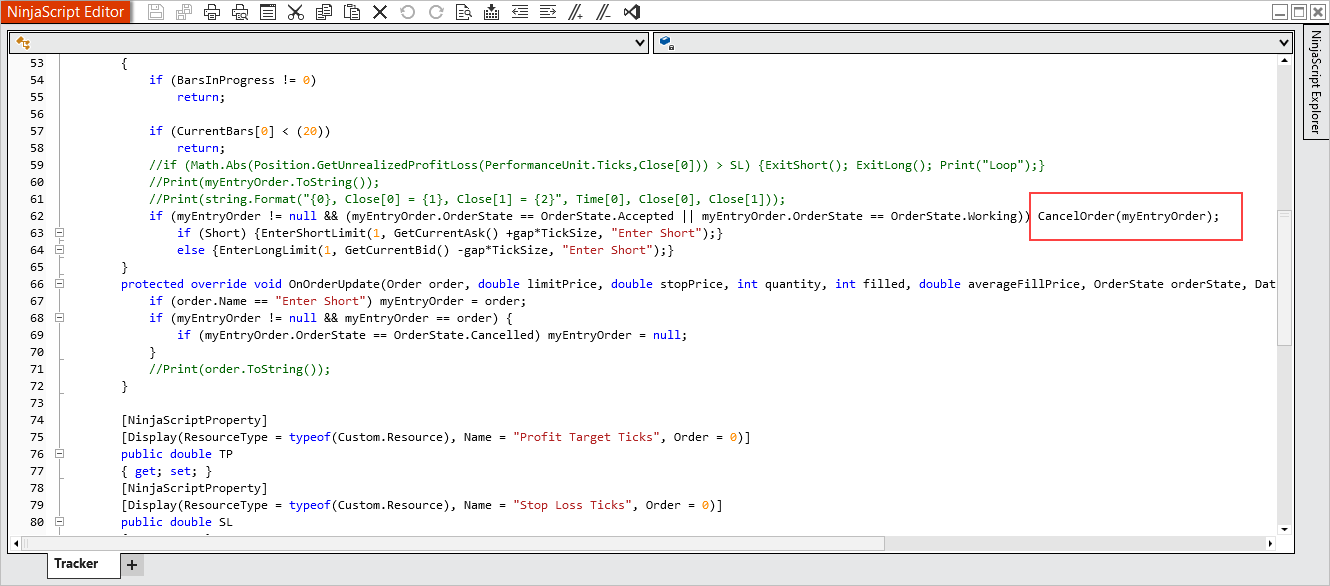Screen dimensions: 1330x586
Task: Collapse the fold at line 80
Action: (59, 522)
